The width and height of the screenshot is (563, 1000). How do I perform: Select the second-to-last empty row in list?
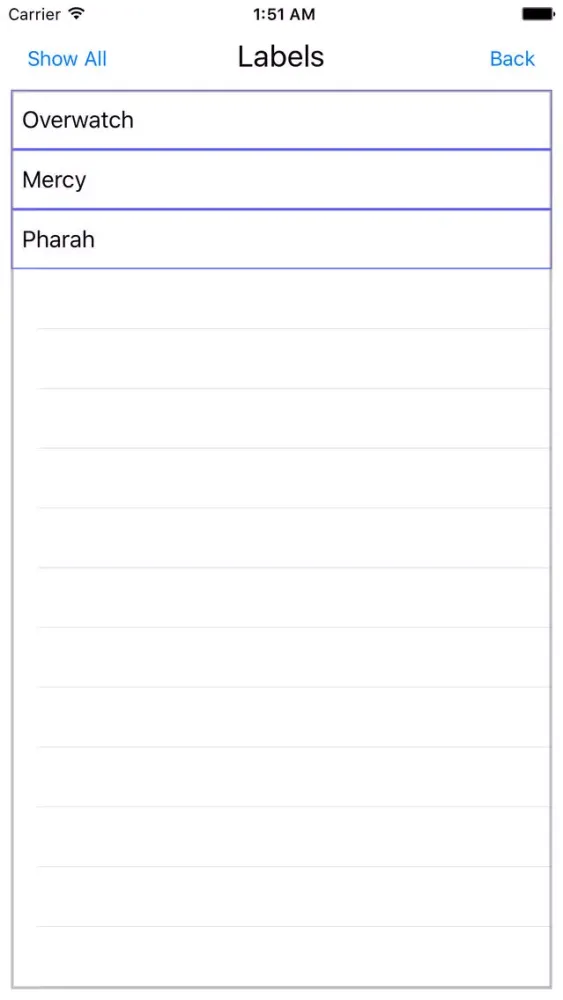[x=281, y=897]
